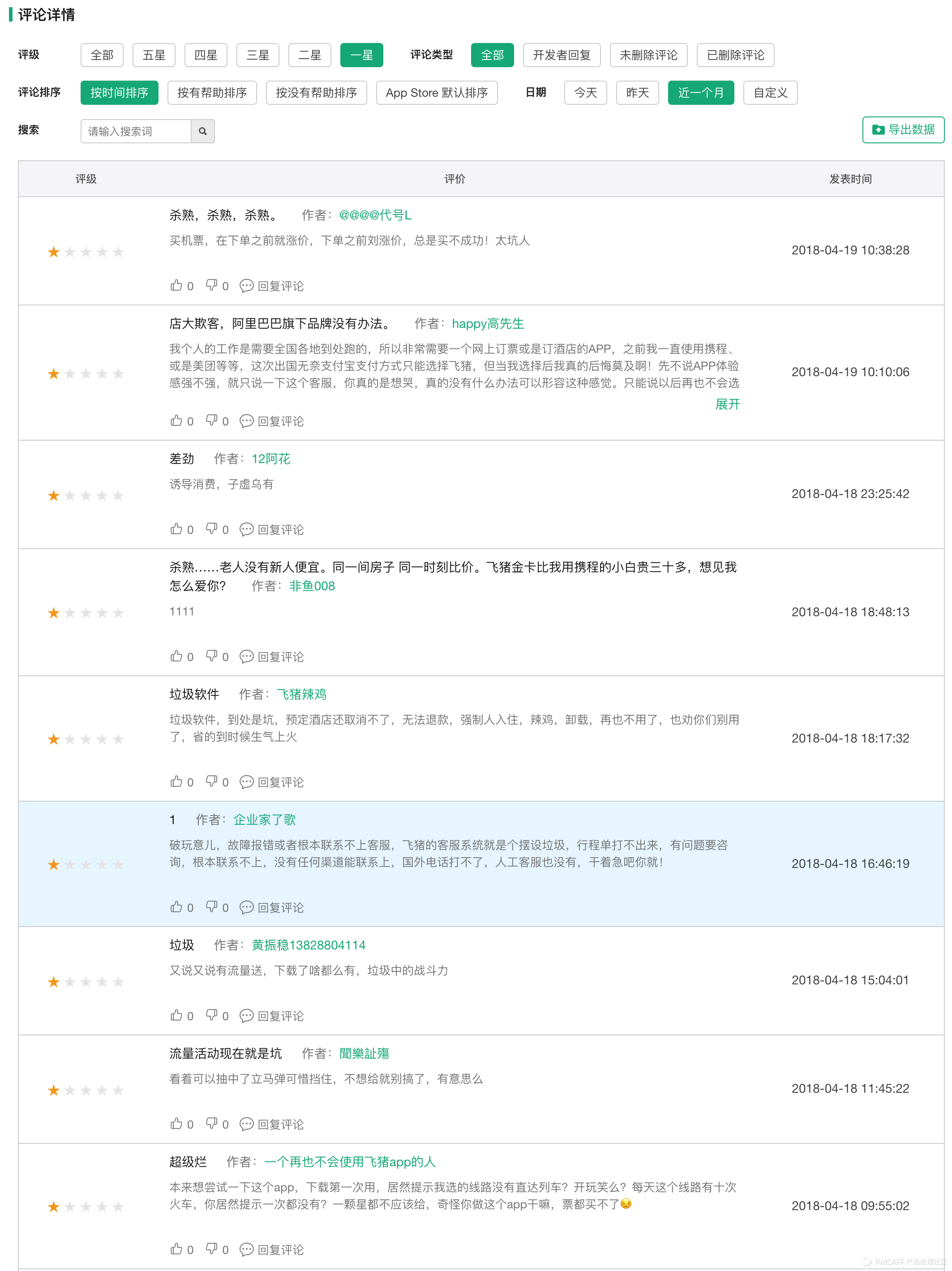Show only 已删除评论 reviews

point(735,55)
